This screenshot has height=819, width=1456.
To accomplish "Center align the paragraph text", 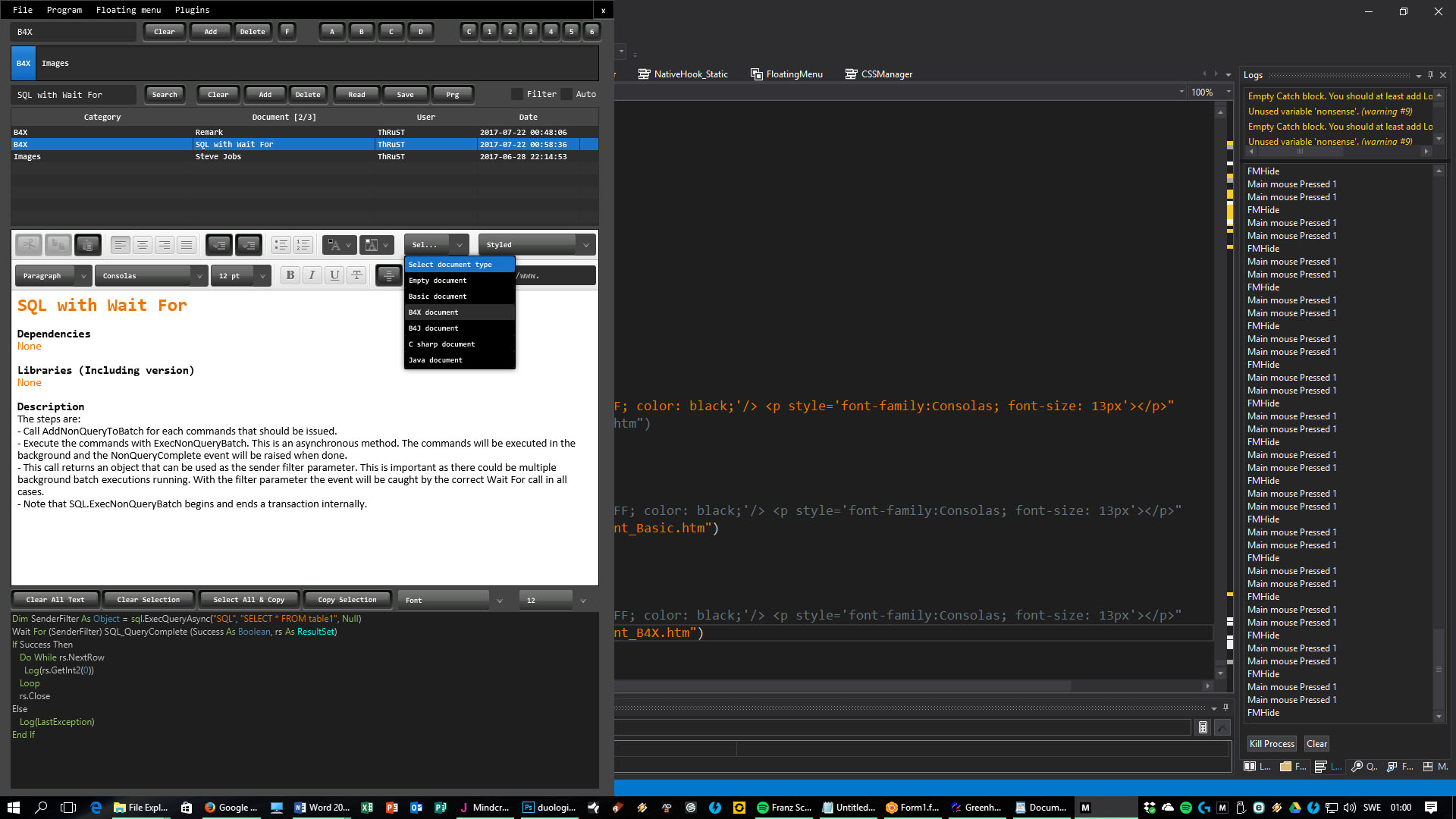I will pos(142,245).
